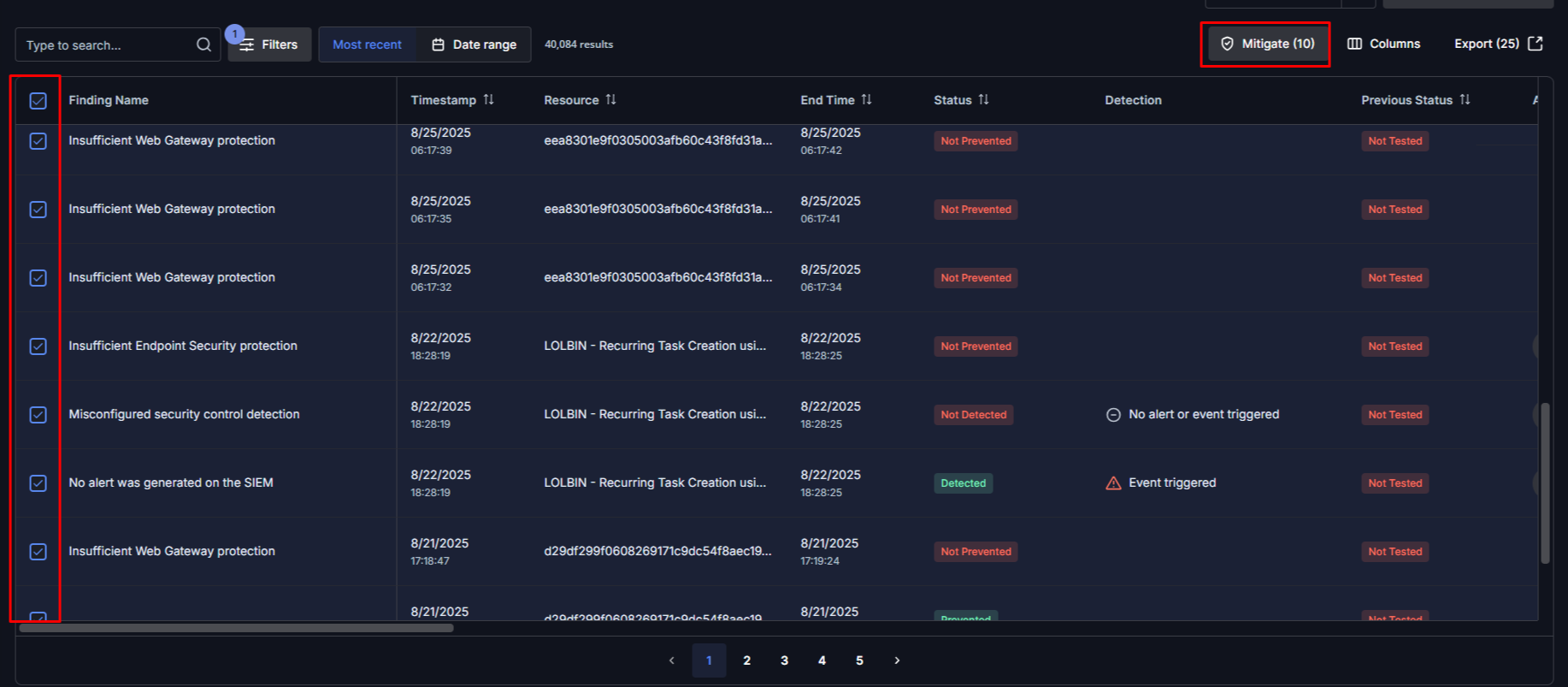Open the Date range picker
1568x687 pixels.
coord(474,44)
